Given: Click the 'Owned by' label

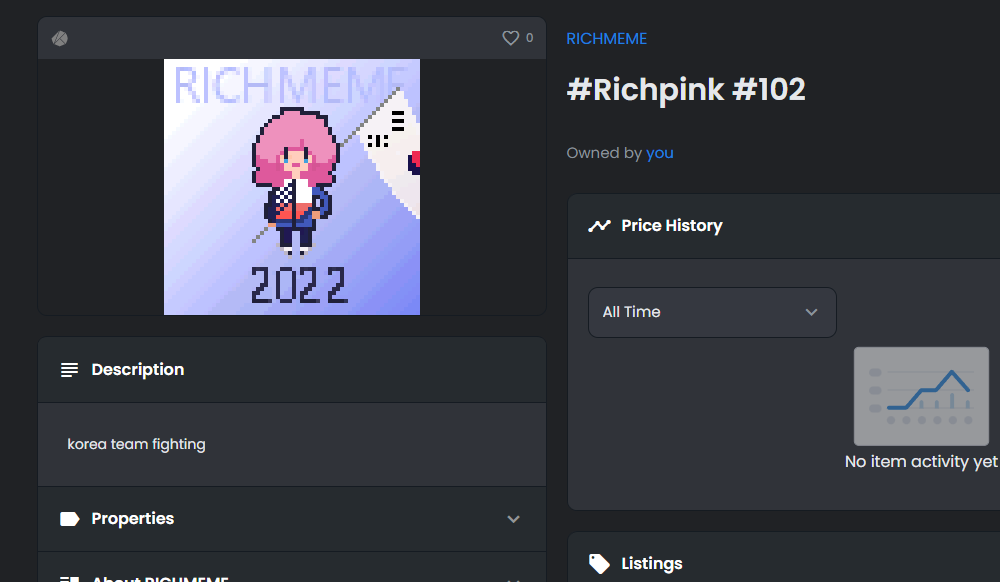Looking at the screenshot, I should tap(604, 153).
